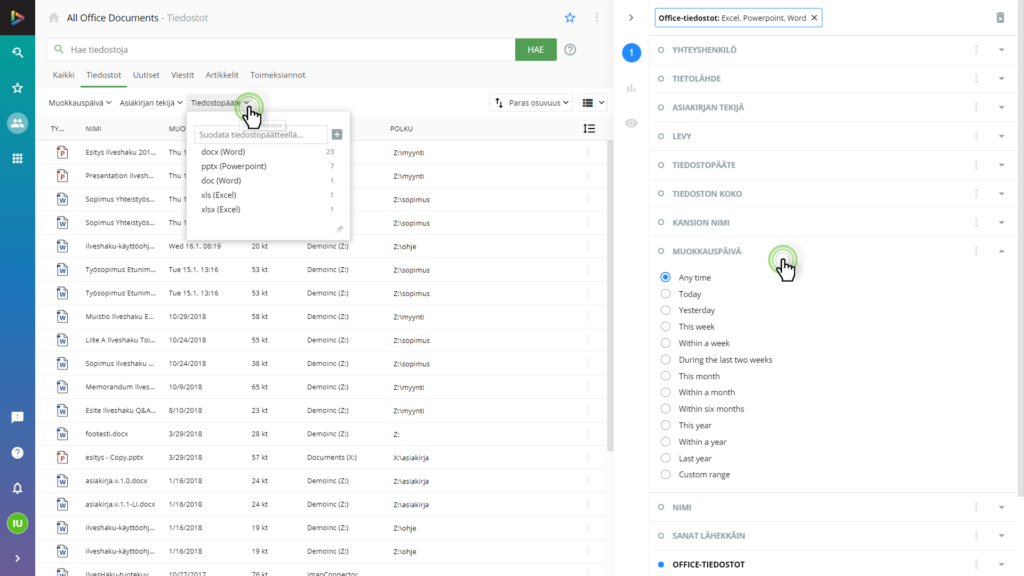Open the file icon of esitys - Copy.pptx
The width and height of the screenshot is (1024, 576).
click(62, 457)
